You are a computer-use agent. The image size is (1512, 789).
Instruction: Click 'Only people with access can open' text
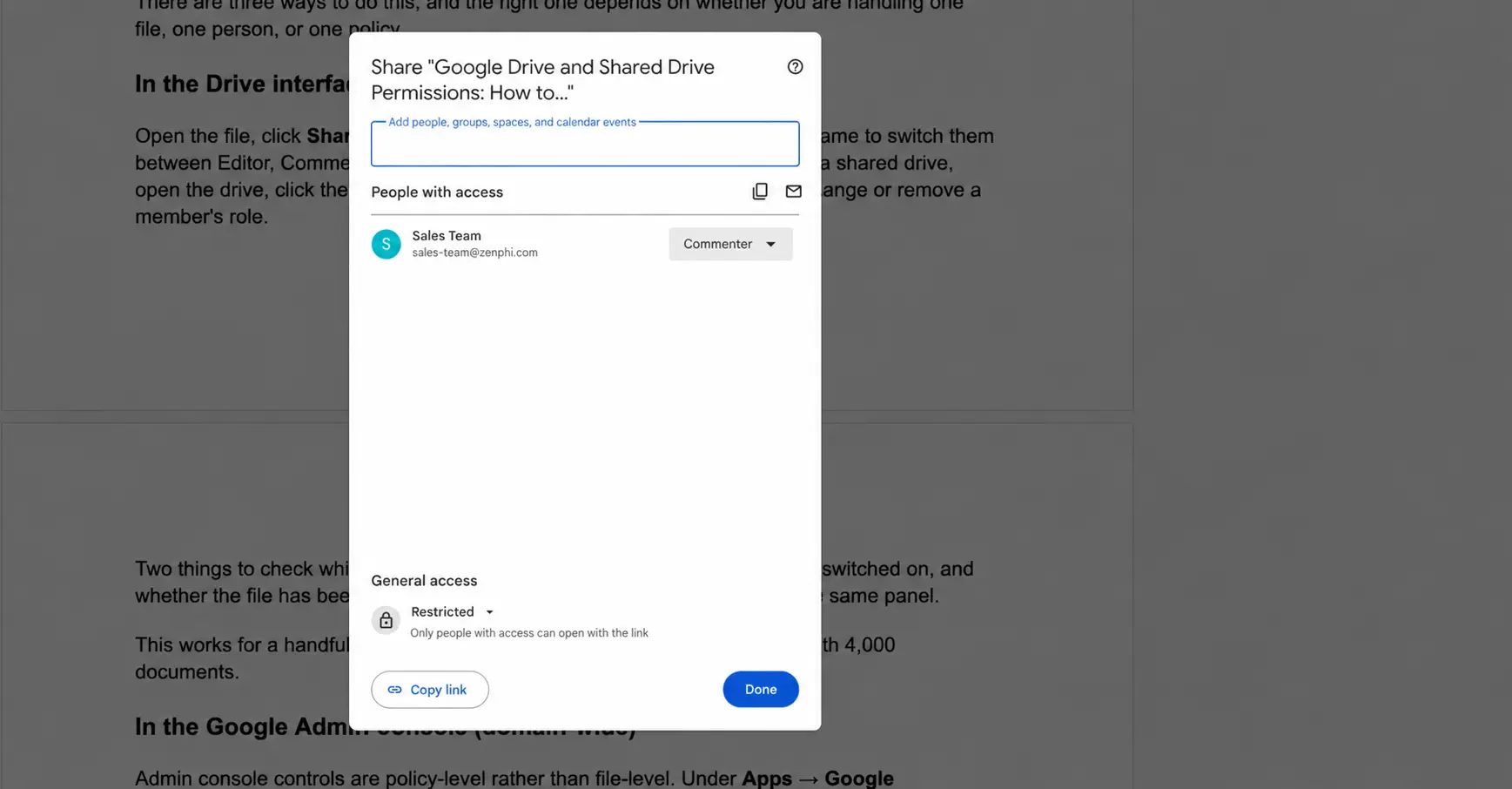(x=529, y=633)
